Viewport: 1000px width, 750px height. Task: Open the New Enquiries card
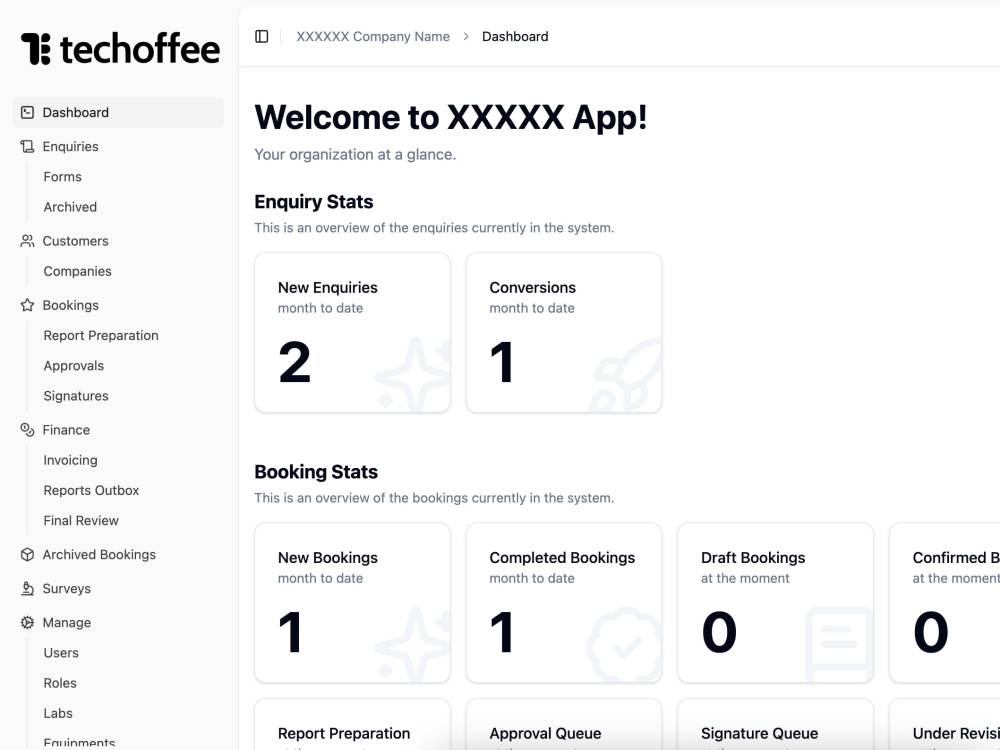coord(353,333)
